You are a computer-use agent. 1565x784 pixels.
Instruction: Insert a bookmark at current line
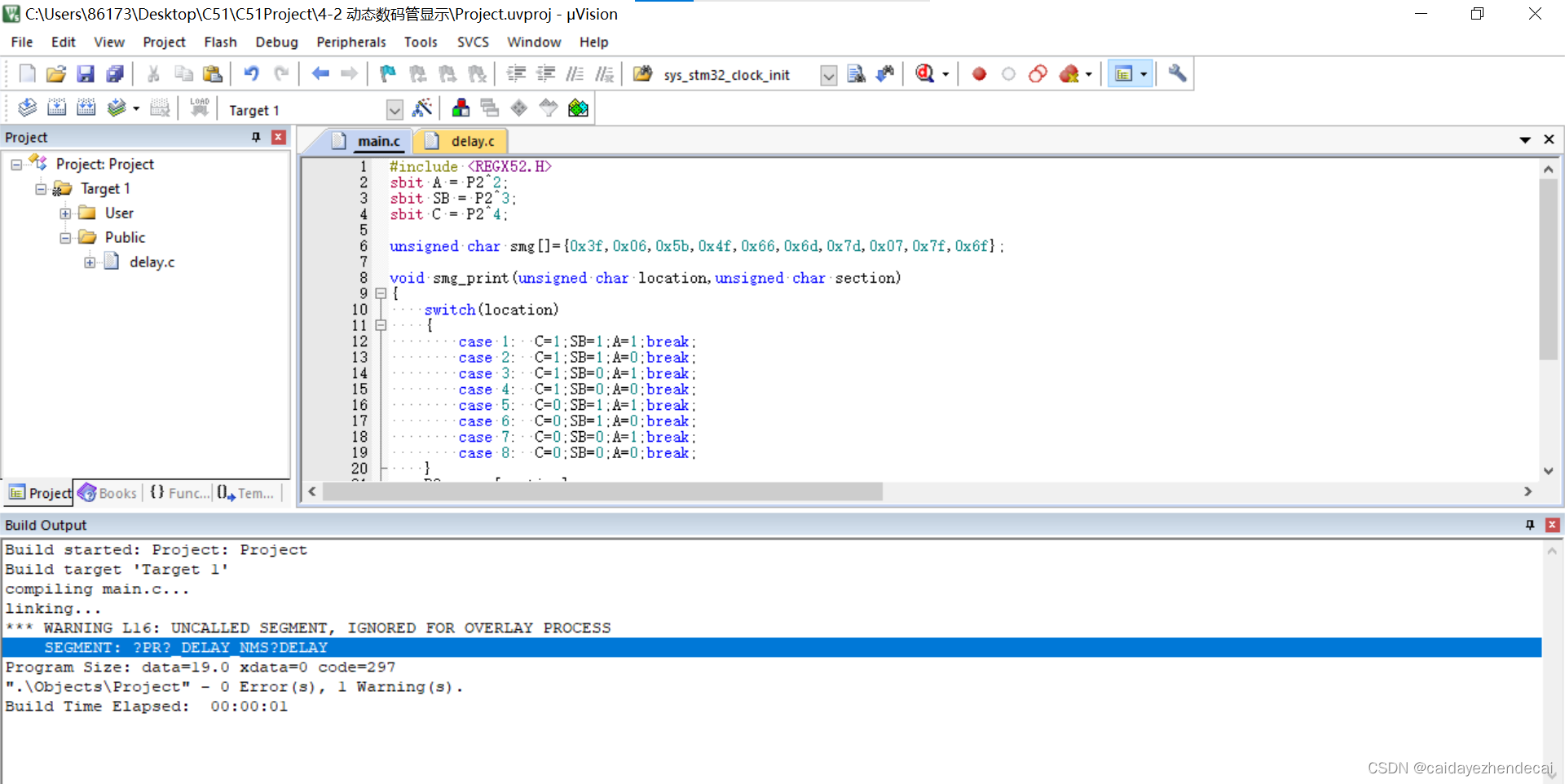pyautogui.click(x=386, y=73)
